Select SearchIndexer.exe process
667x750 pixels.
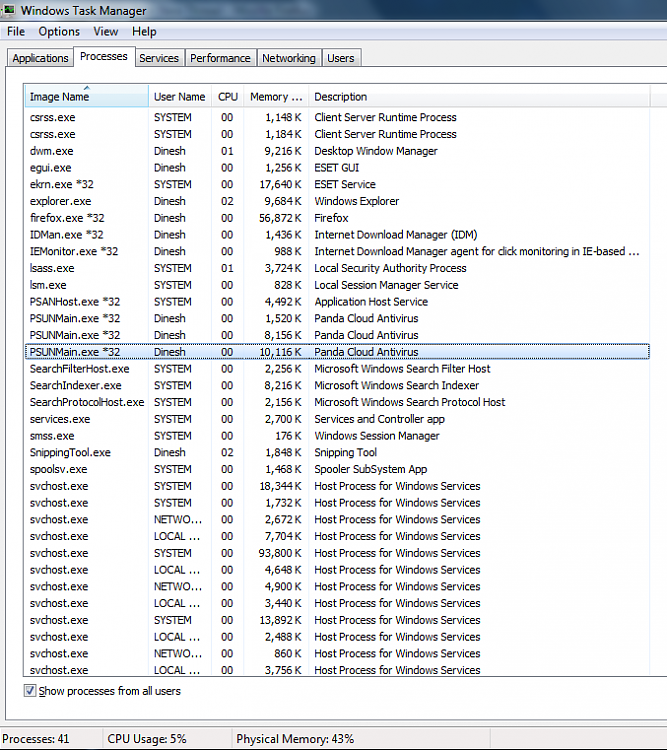[337, 386]
